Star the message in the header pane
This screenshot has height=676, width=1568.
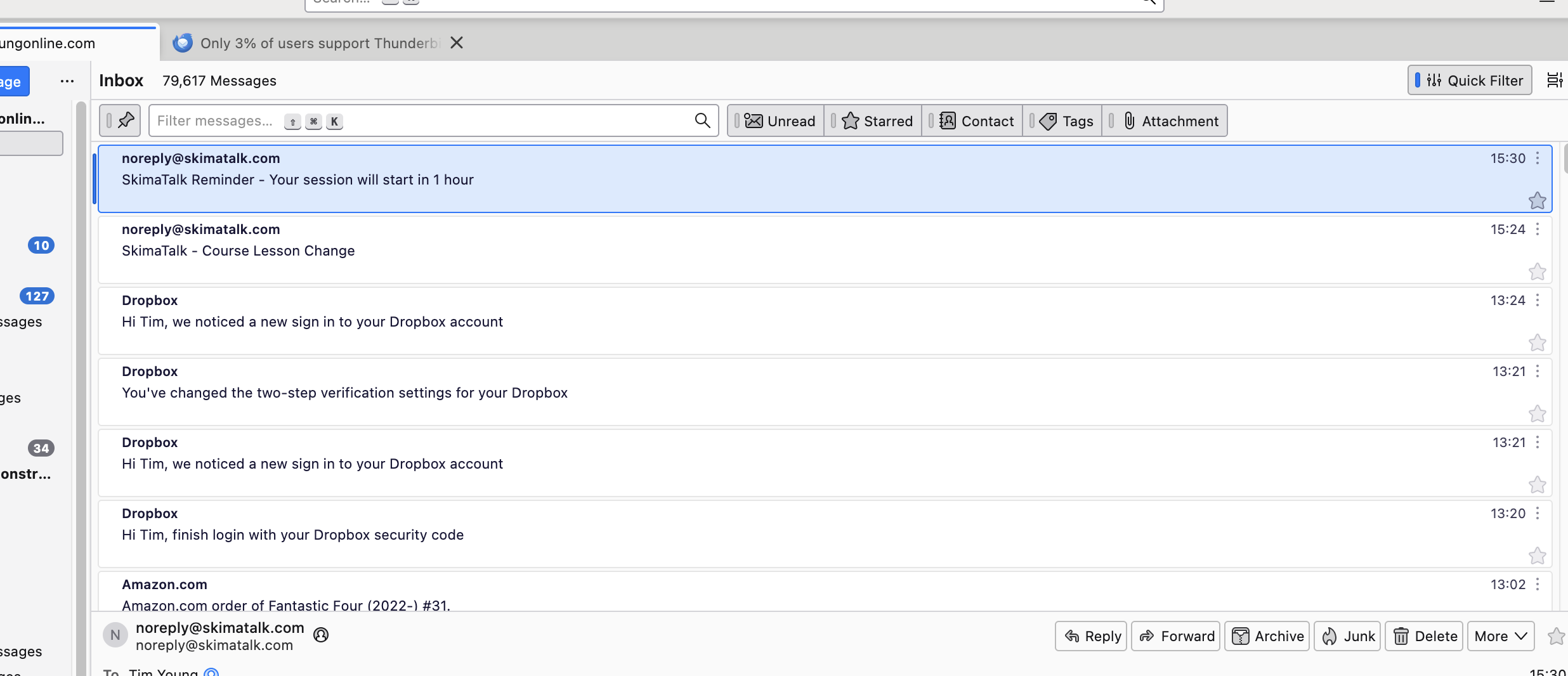[1556, 636]
